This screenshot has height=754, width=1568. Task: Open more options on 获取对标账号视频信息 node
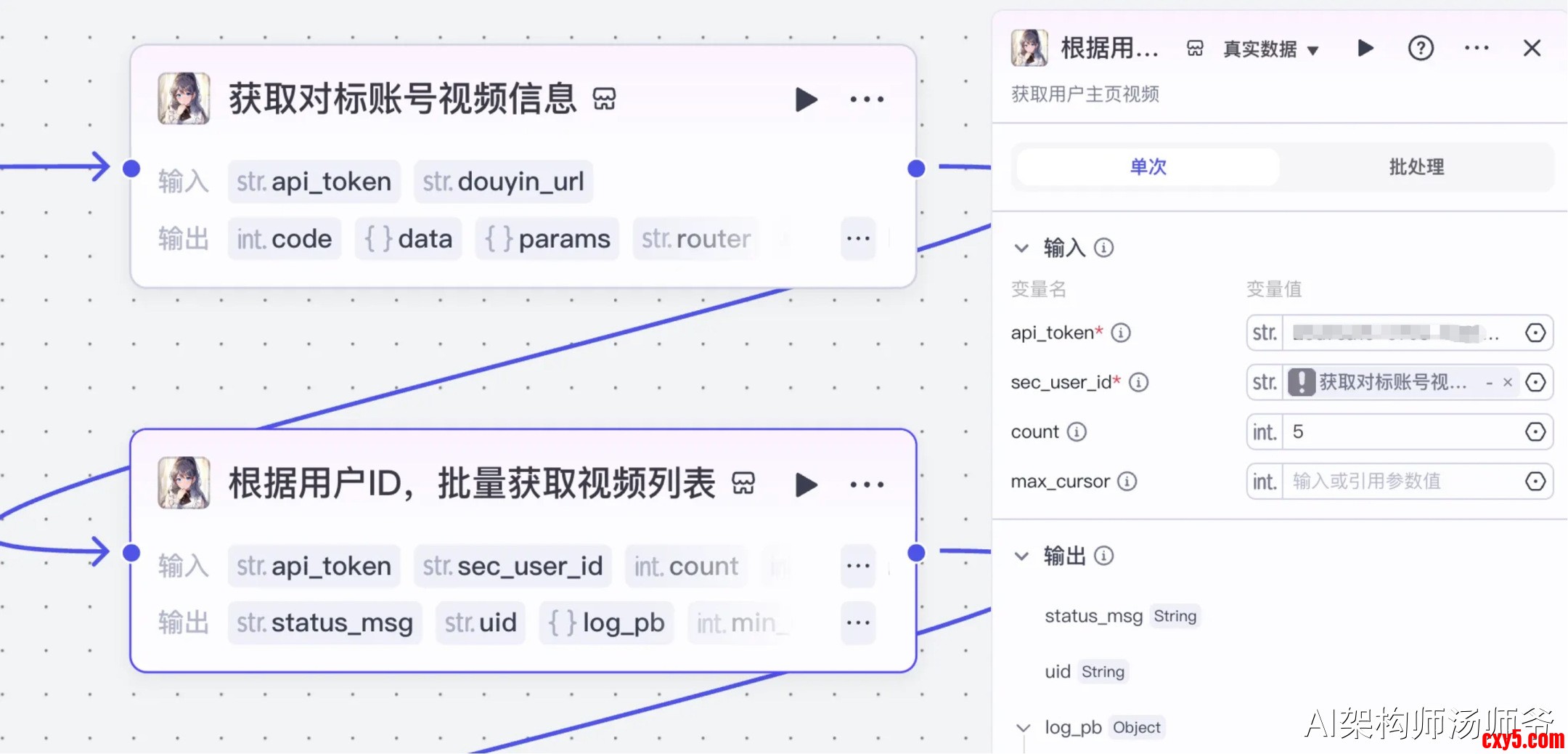coord(867,100)
